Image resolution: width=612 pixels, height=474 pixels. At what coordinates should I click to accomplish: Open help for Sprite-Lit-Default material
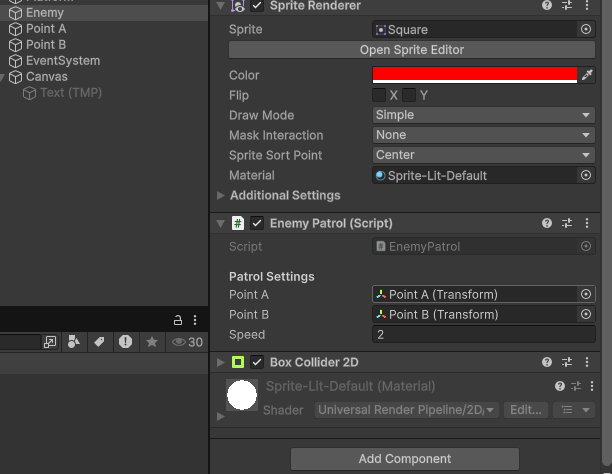click(560, 386)
